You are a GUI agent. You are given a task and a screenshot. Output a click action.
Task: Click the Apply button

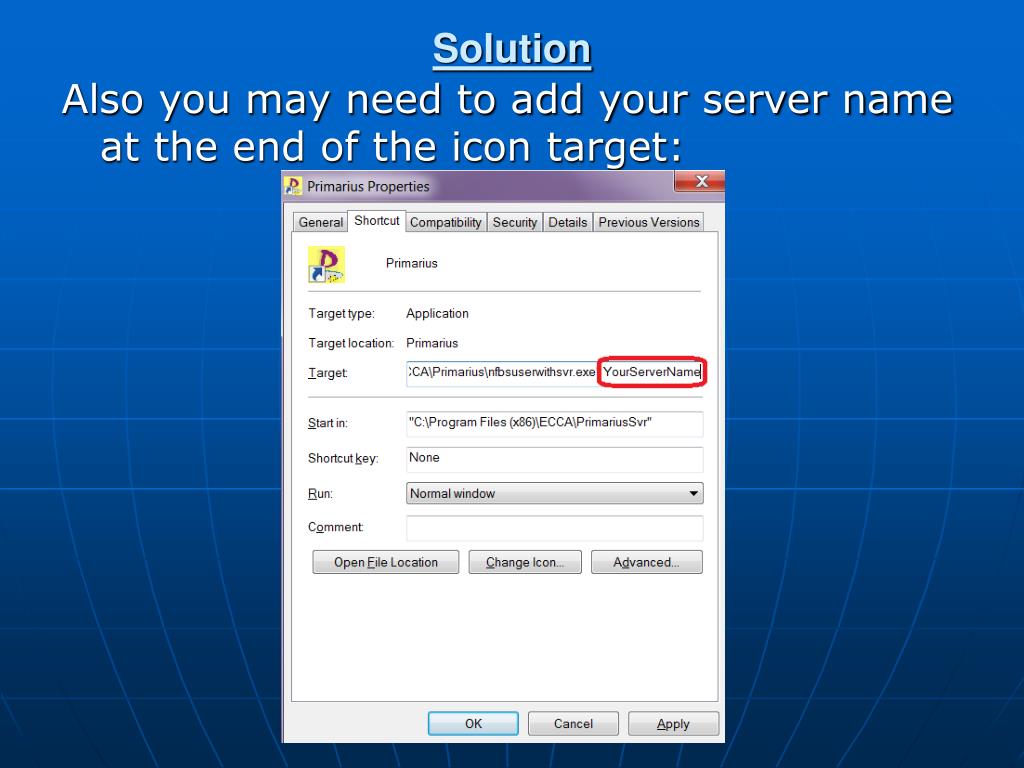[x=673, y=724]
